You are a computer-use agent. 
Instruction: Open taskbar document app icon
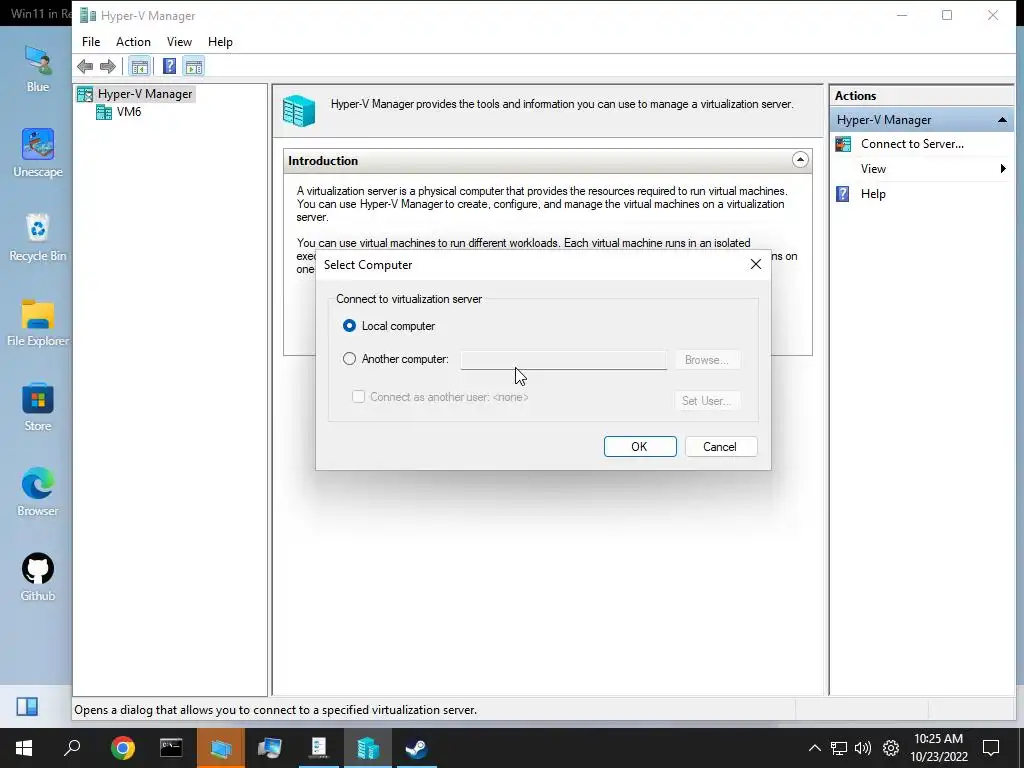click(x=319, y=748)
